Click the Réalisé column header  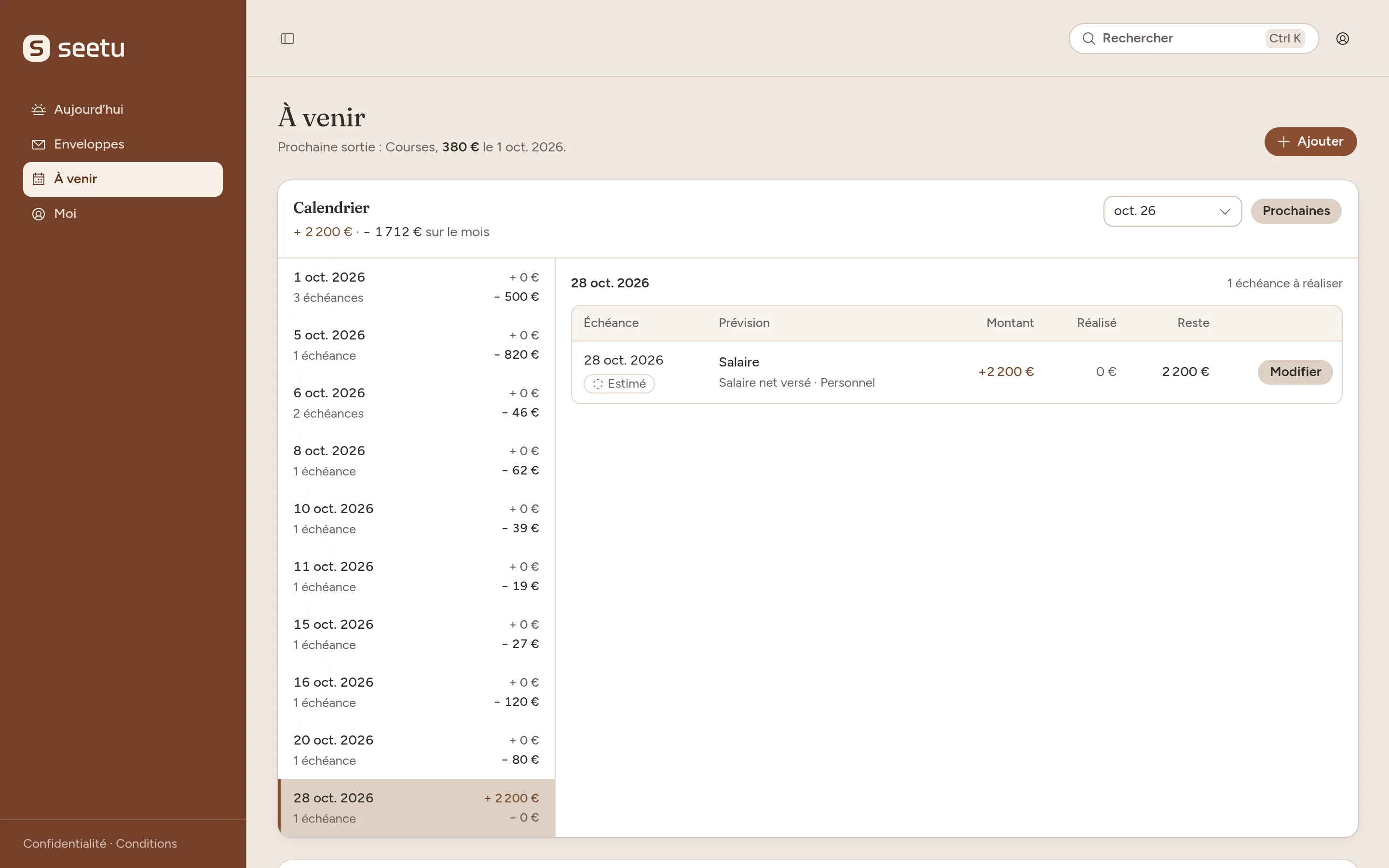[x=1096, y=323]
